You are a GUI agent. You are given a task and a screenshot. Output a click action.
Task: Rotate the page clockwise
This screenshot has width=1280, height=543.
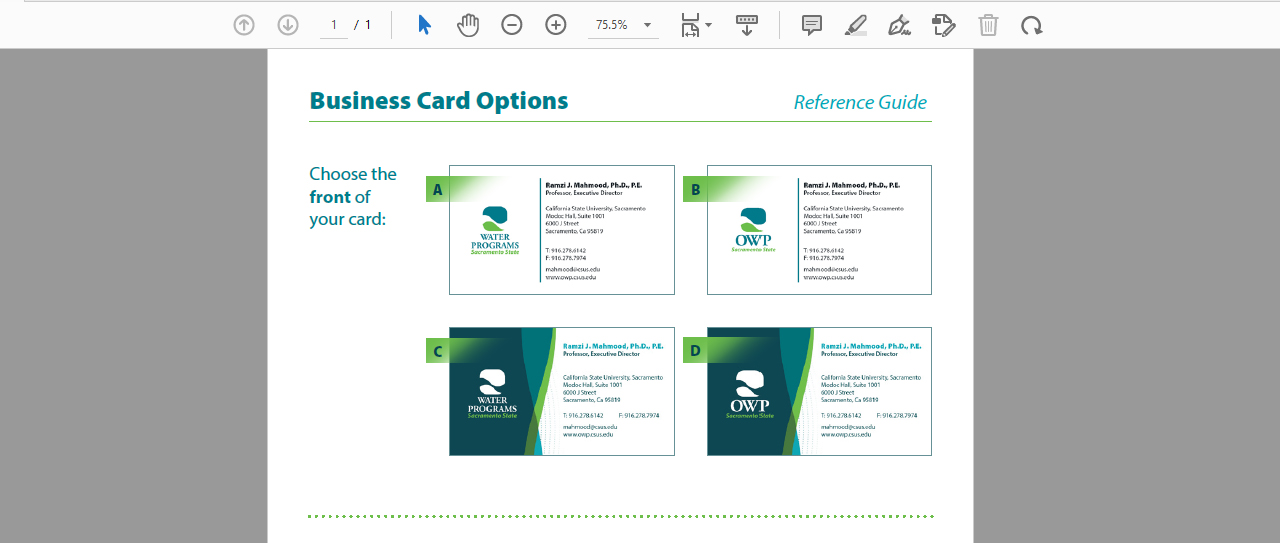tap(1031, 25)
